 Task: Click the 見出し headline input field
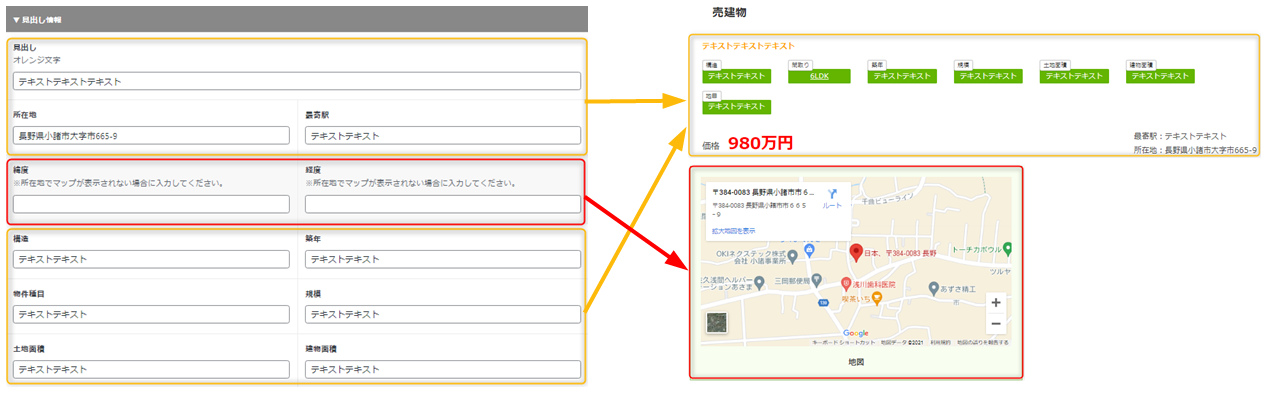297,81
